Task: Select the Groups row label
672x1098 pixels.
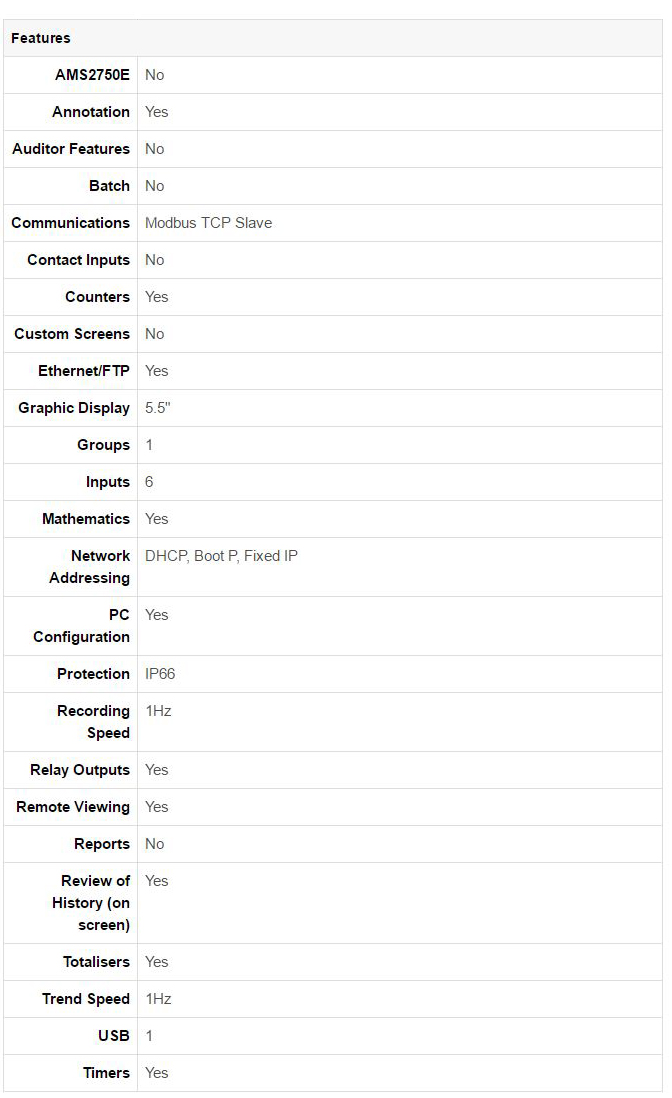Action: [104, 445]
